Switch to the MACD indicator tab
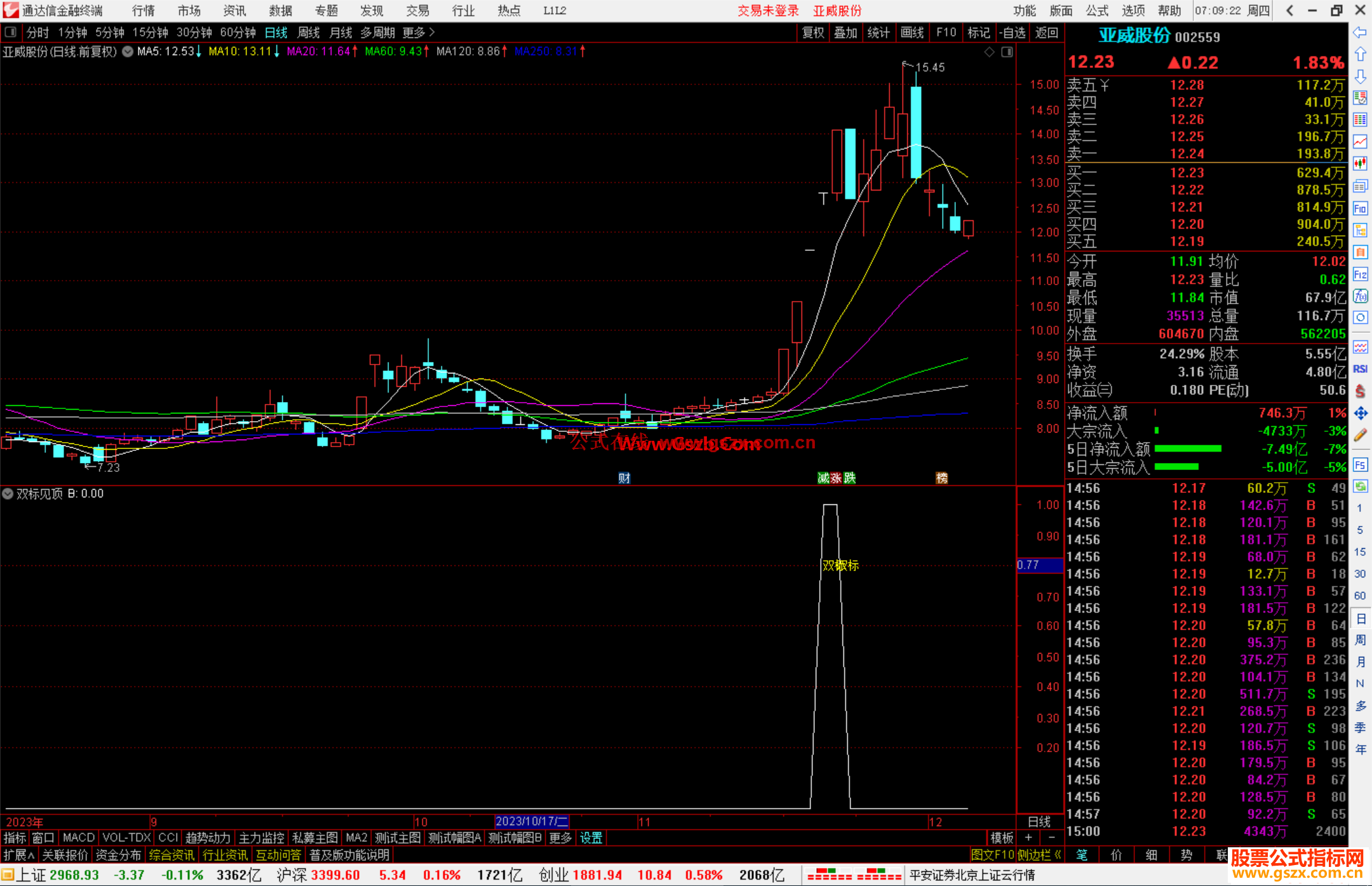The image size is (1372, 886). (x=78, y=838)
